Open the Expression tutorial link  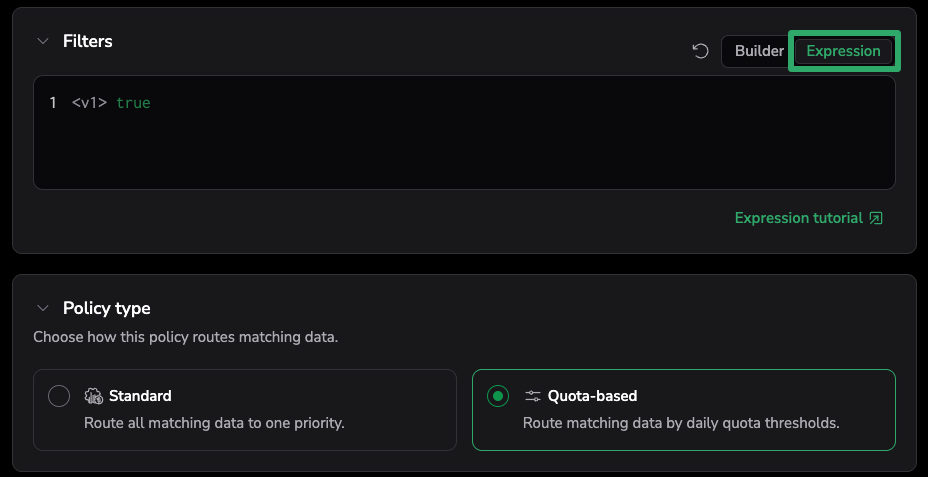click(x=798, y=218)
